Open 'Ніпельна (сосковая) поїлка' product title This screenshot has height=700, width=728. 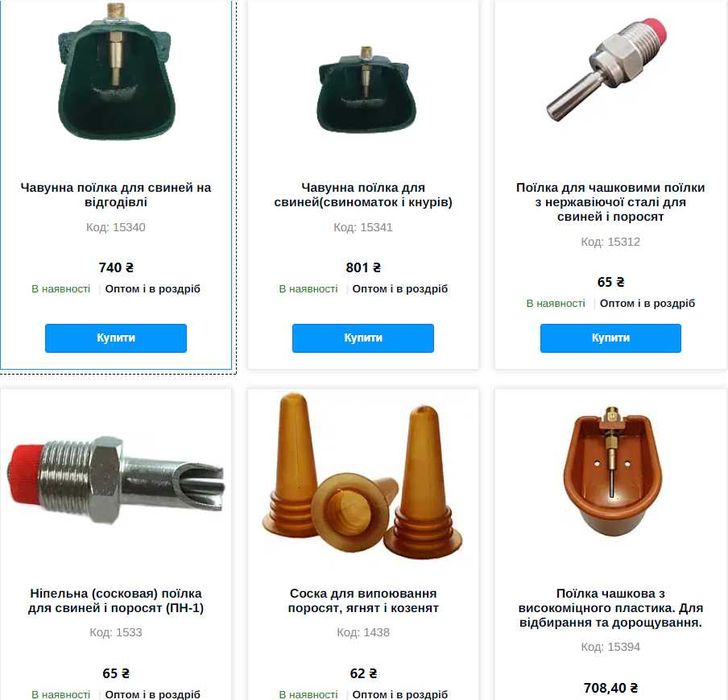pos(116,600)
